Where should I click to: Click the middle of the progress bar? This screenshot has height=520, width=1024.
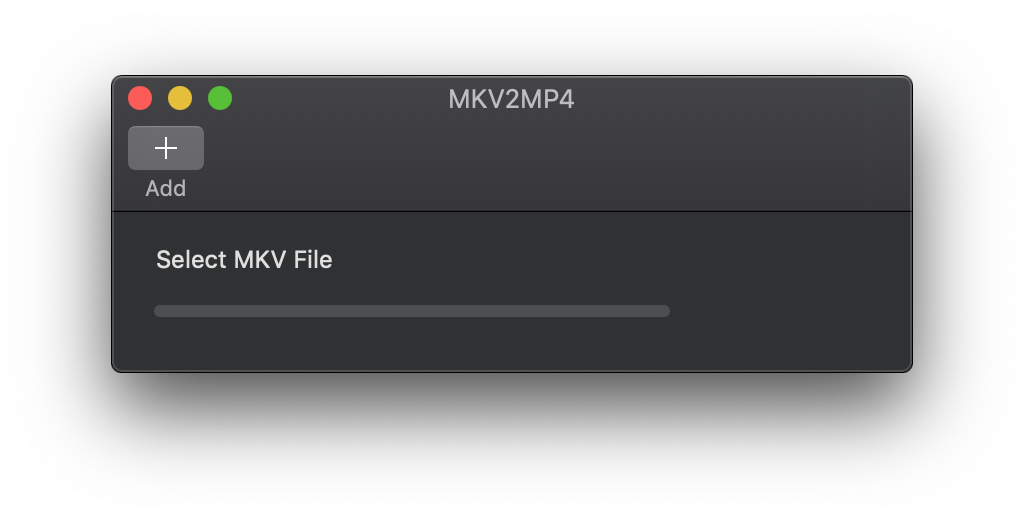(412, 311)
